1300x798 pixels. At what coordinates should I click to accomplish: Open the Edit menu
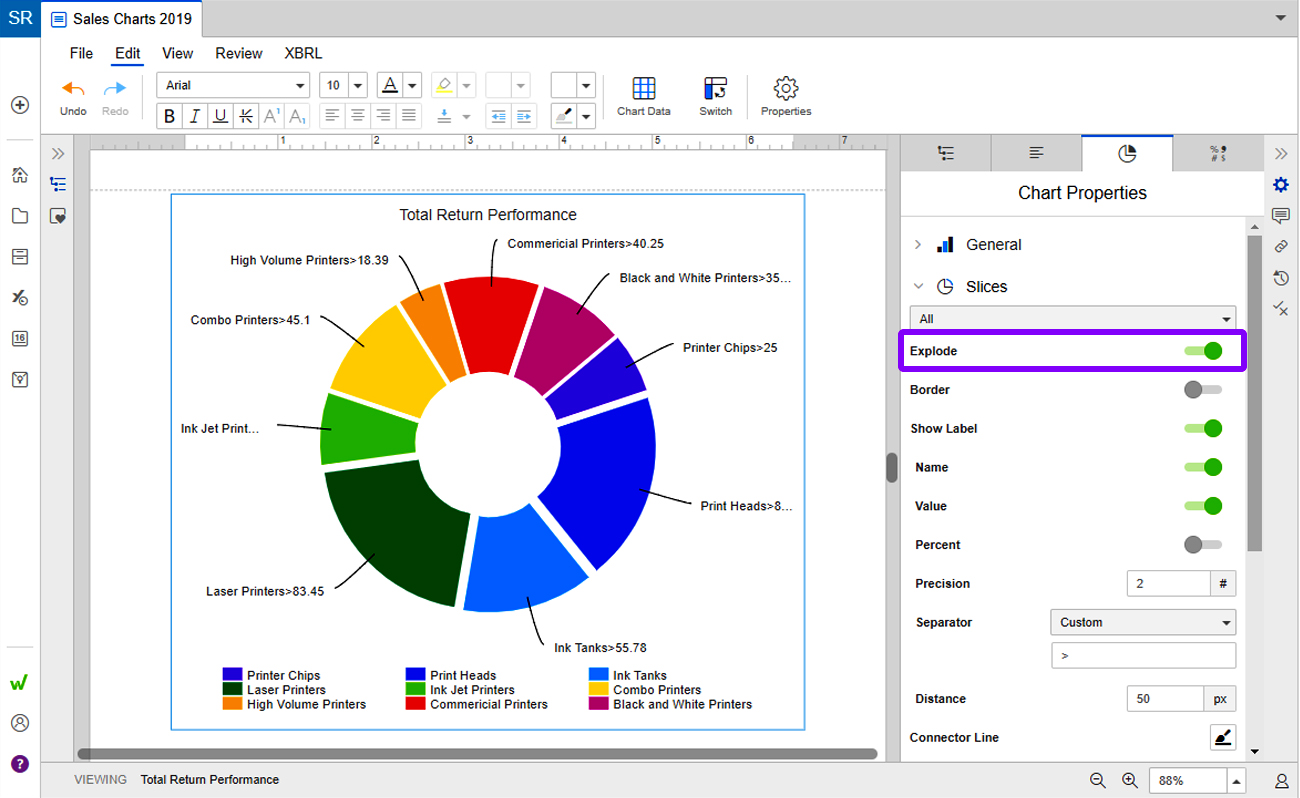tap(127, 53)
